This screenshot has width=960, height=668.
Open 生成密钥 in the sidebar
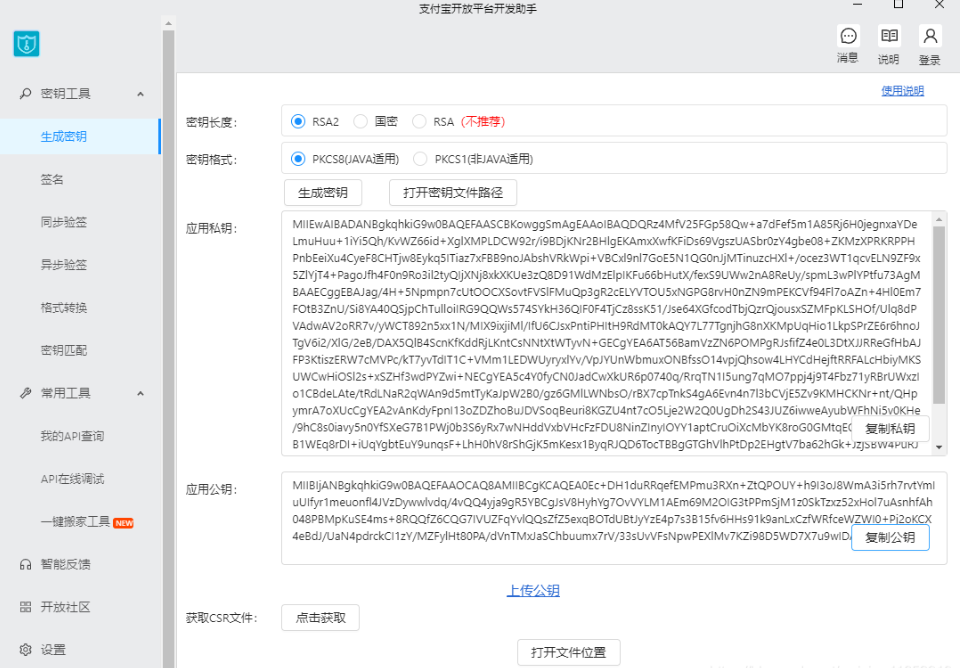80,137
